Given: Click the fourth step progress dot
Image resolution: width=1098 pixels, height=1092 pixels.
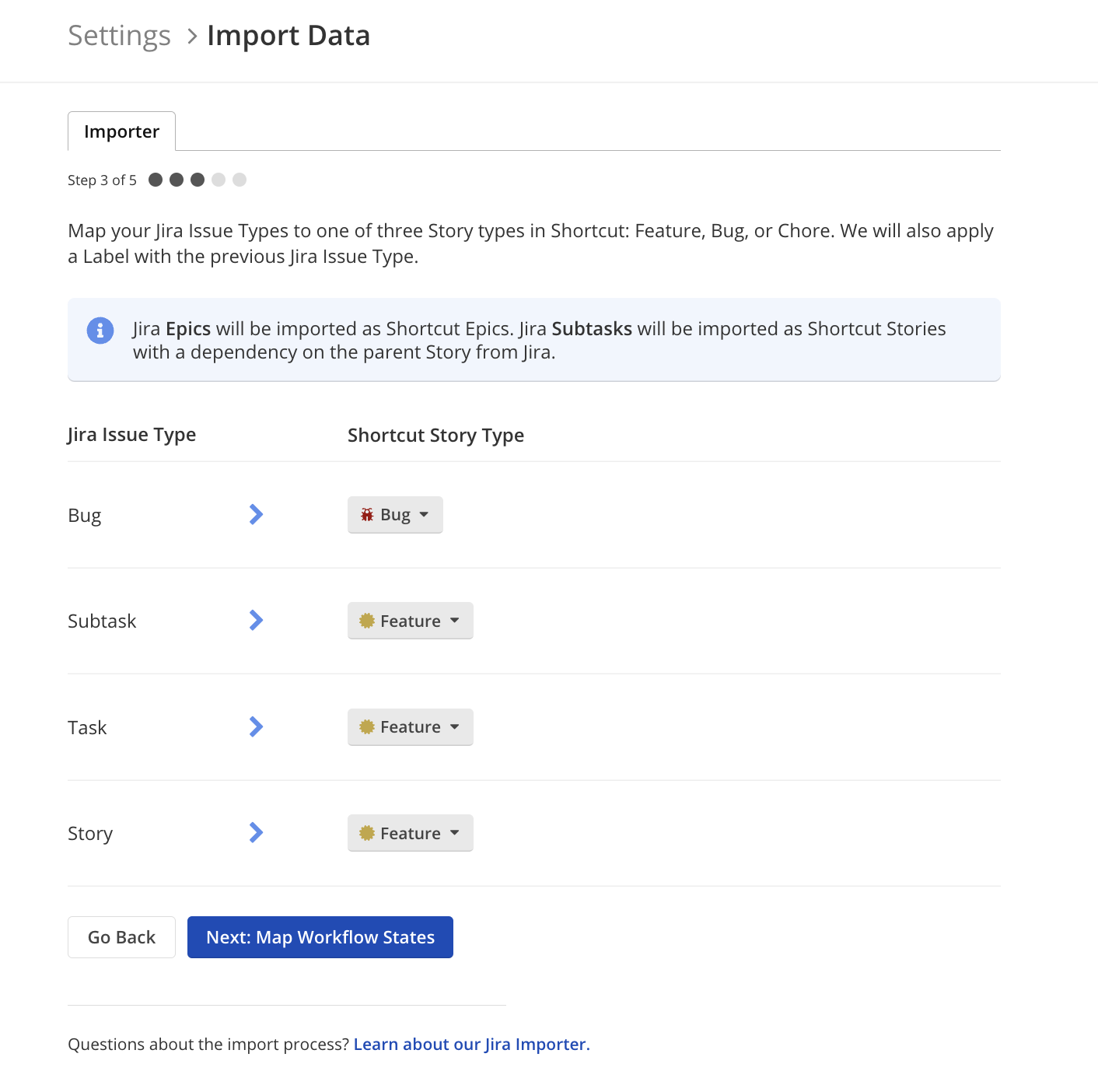Looking at the screenshot, I should (219, 180).
